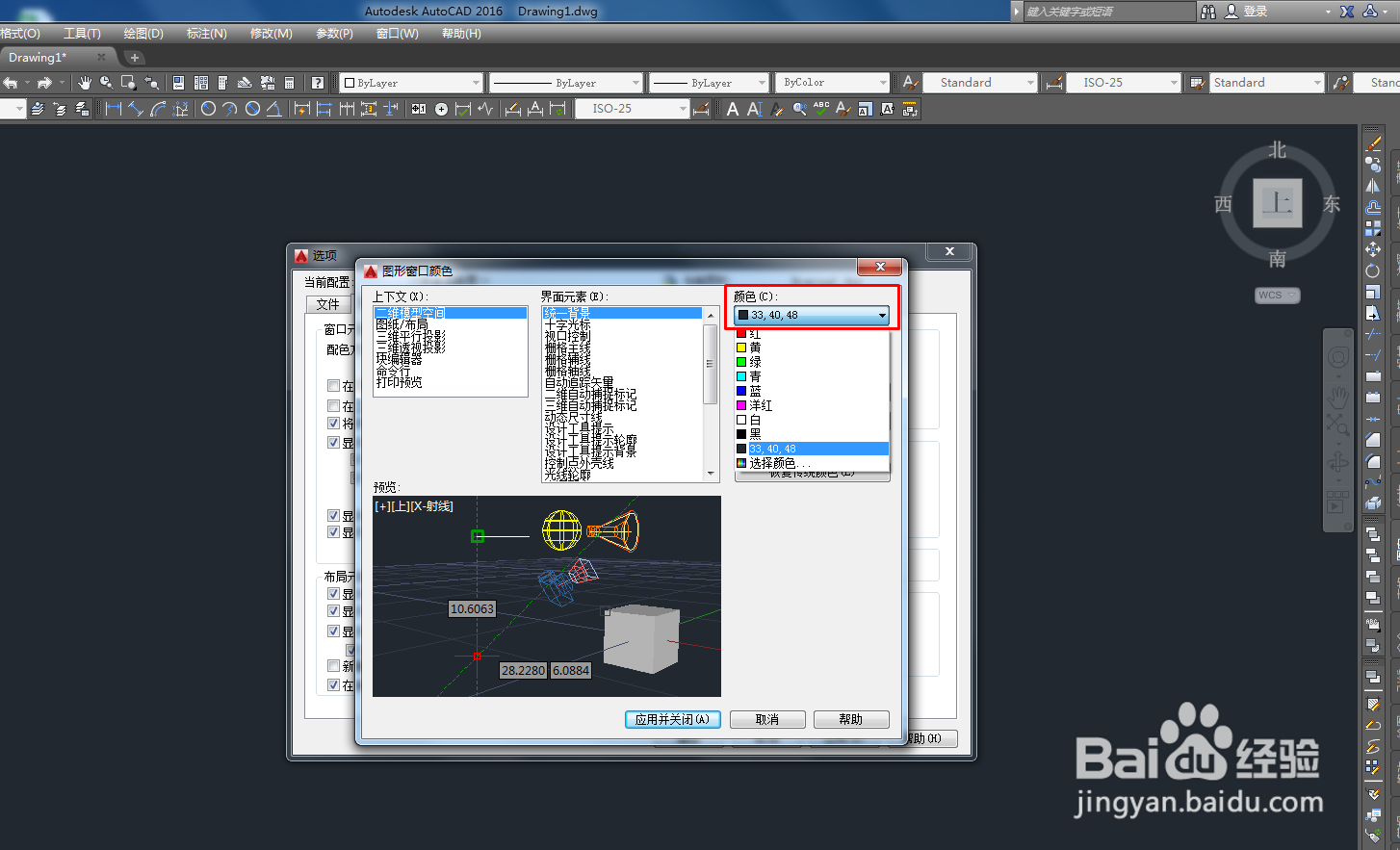Select the Linear dimension tool

point(114,109)
